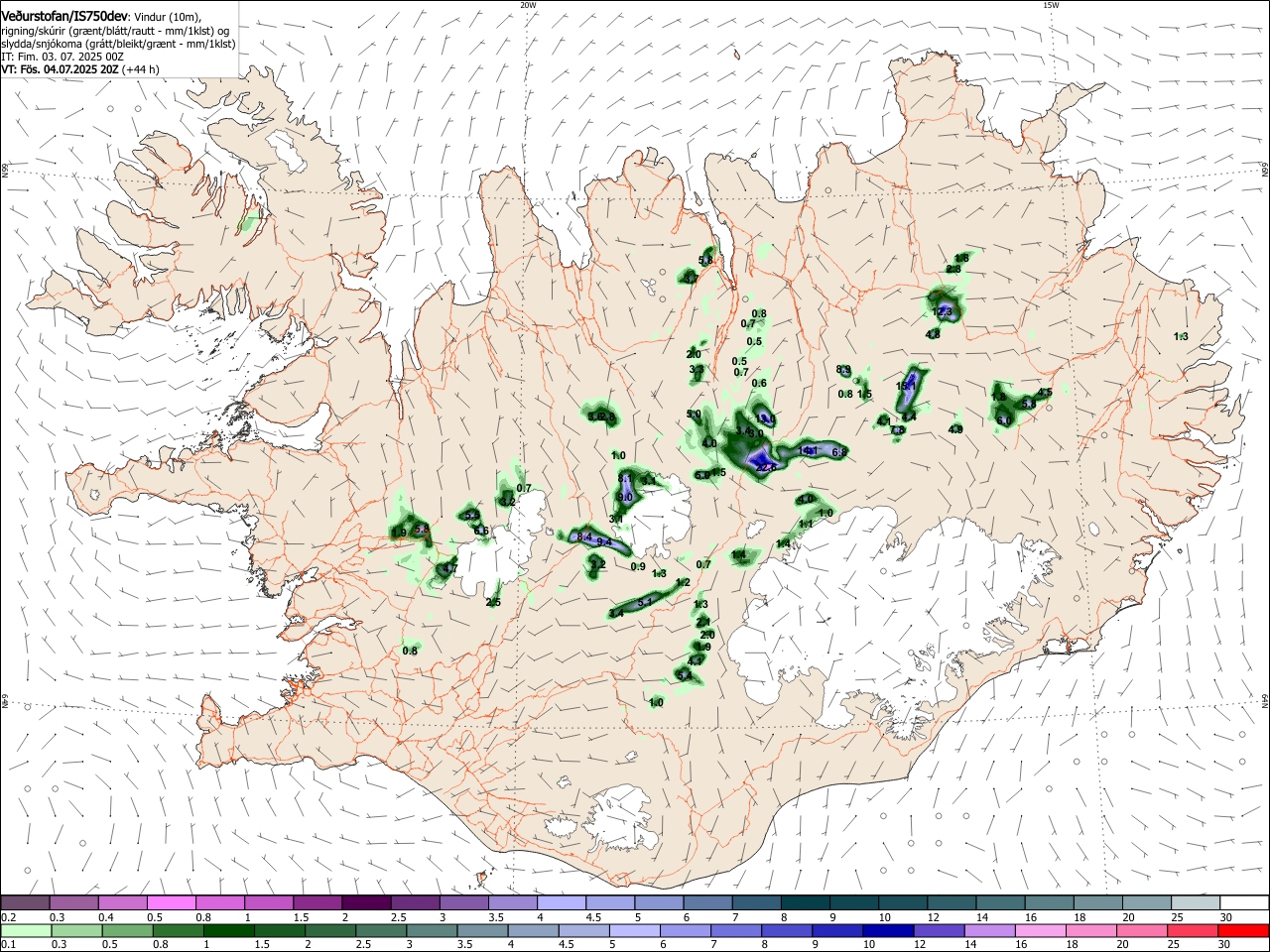The height and width of the screenshot is (952, 1270).
Task: Select the 3–3.5 violet snow swatch
Action: [463, 902]
